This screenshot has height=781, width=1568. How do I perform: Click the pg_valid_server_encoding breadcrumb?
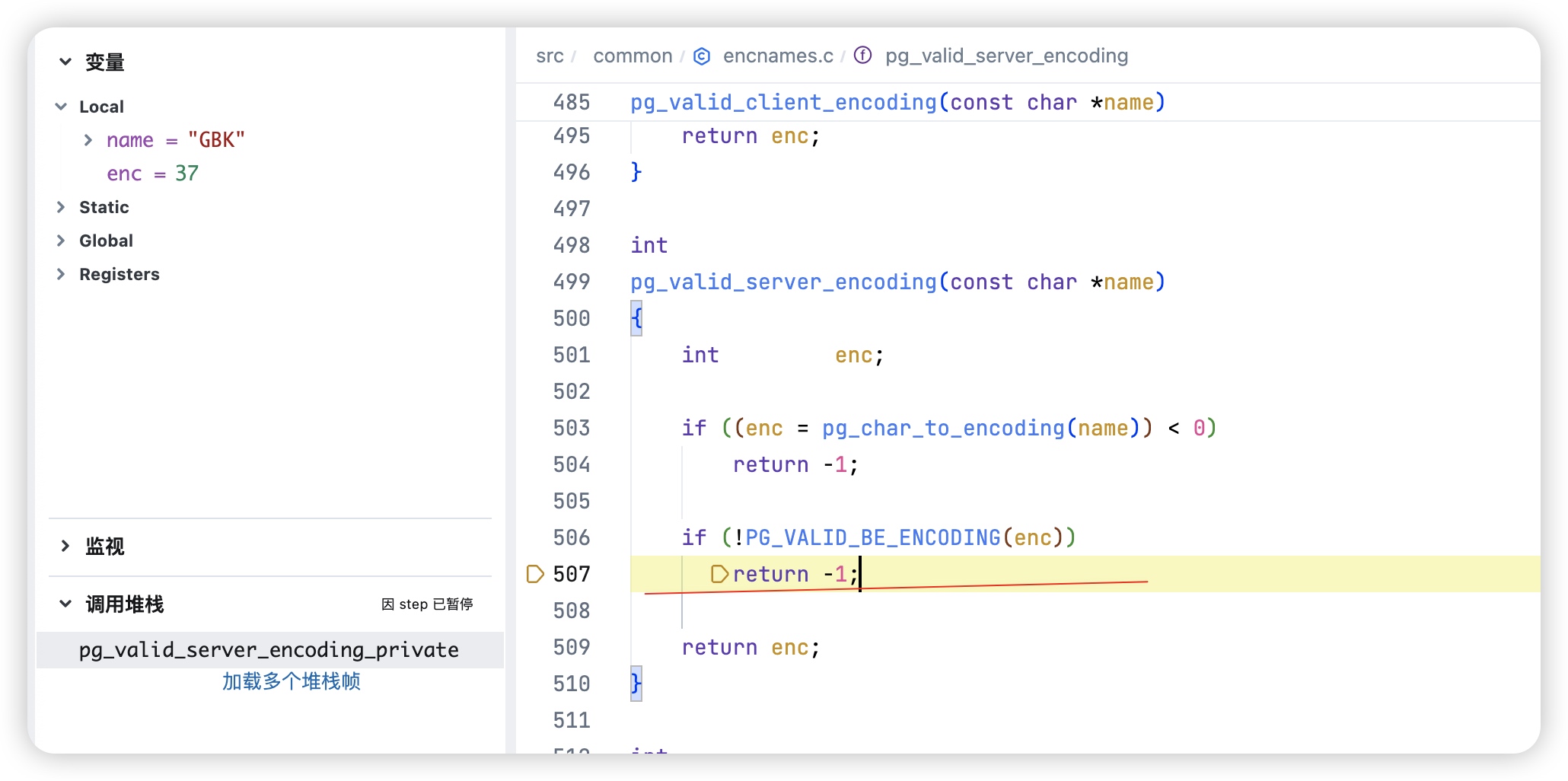tap(1006, 56)
